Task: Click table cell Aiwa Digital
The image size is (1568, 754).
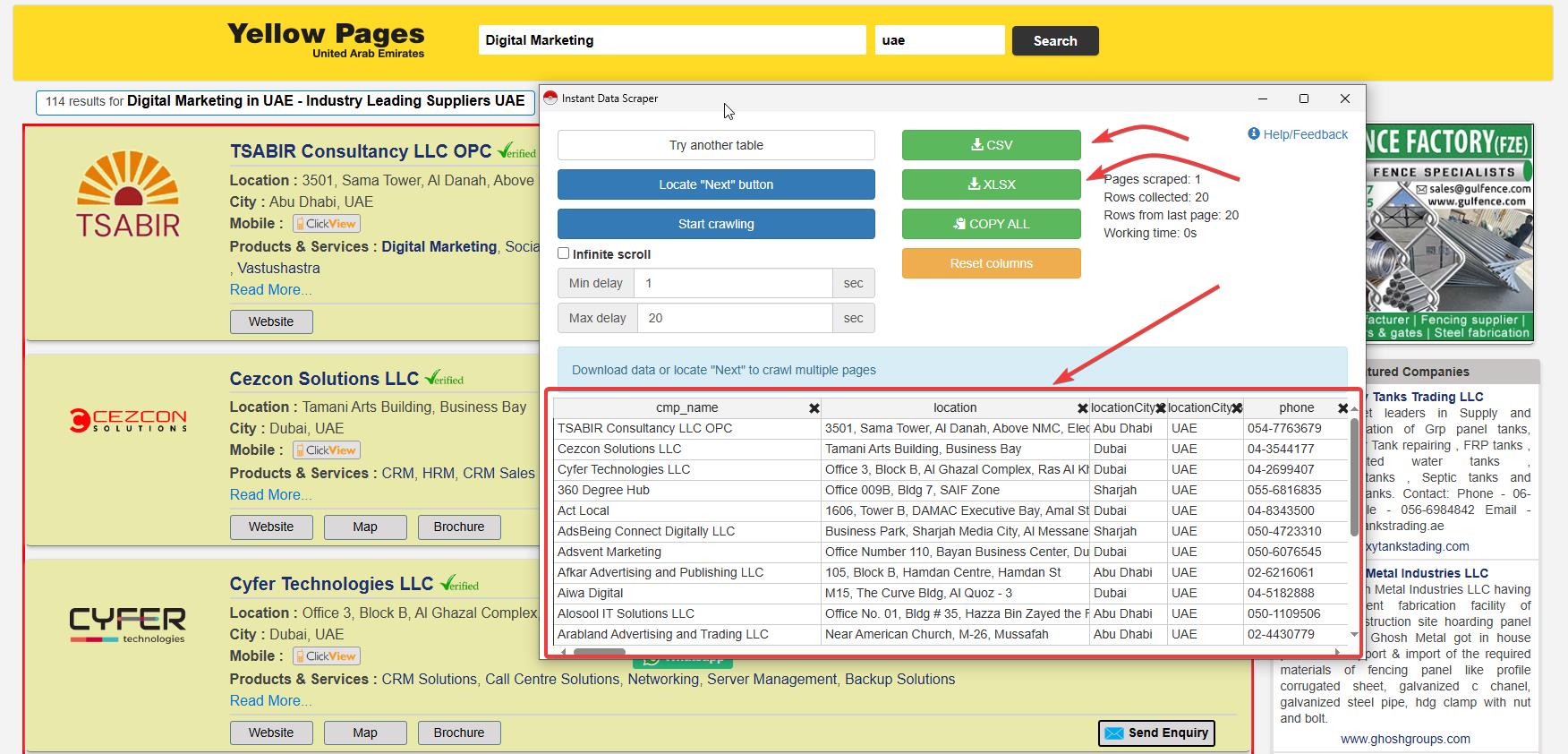Action: (687, 594)
